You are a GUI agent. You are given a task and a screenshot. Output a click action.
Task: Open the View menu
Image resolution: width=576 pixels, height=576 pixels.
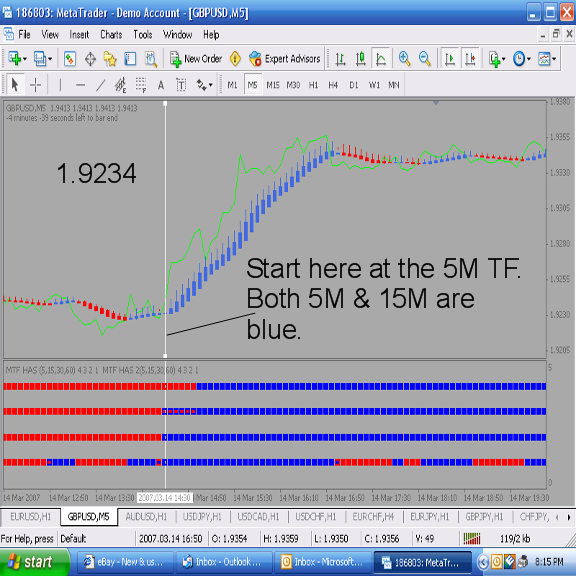[50, 35]
